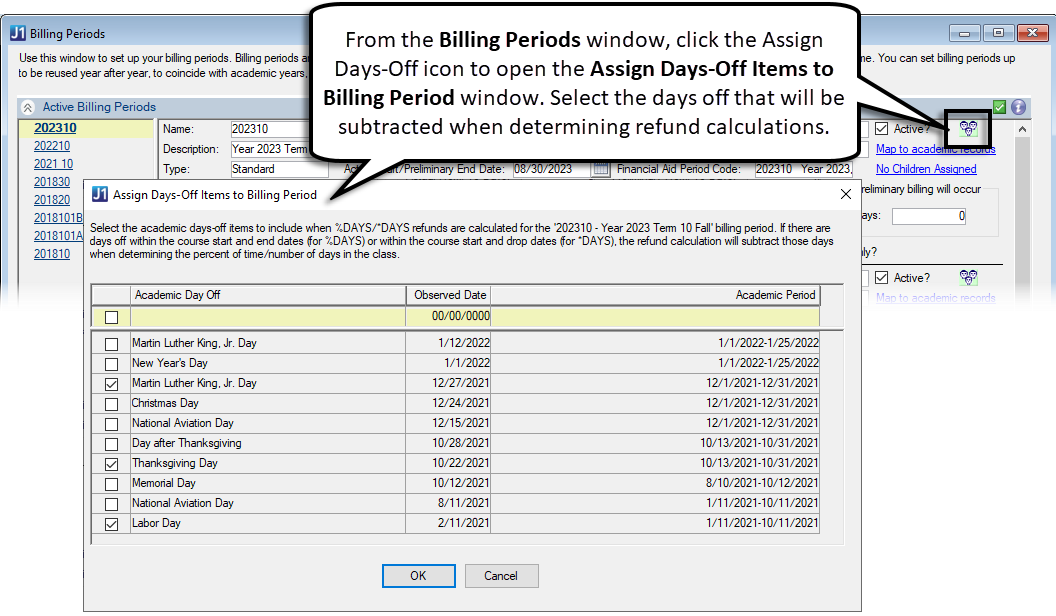Toggle the second Active? checkbox

pos(882,277)
